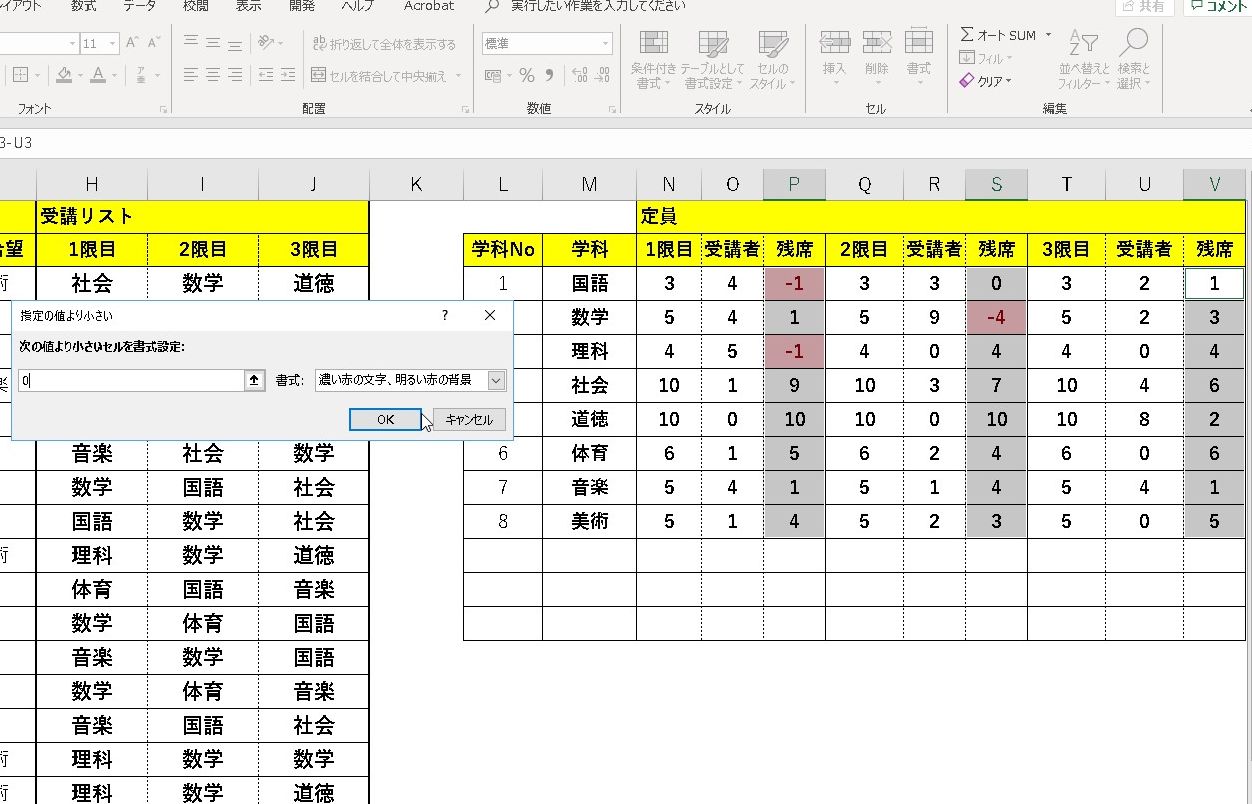Open the 標準 number format dropdown
Screen dimensions: 1252x804
coord(546,43)
